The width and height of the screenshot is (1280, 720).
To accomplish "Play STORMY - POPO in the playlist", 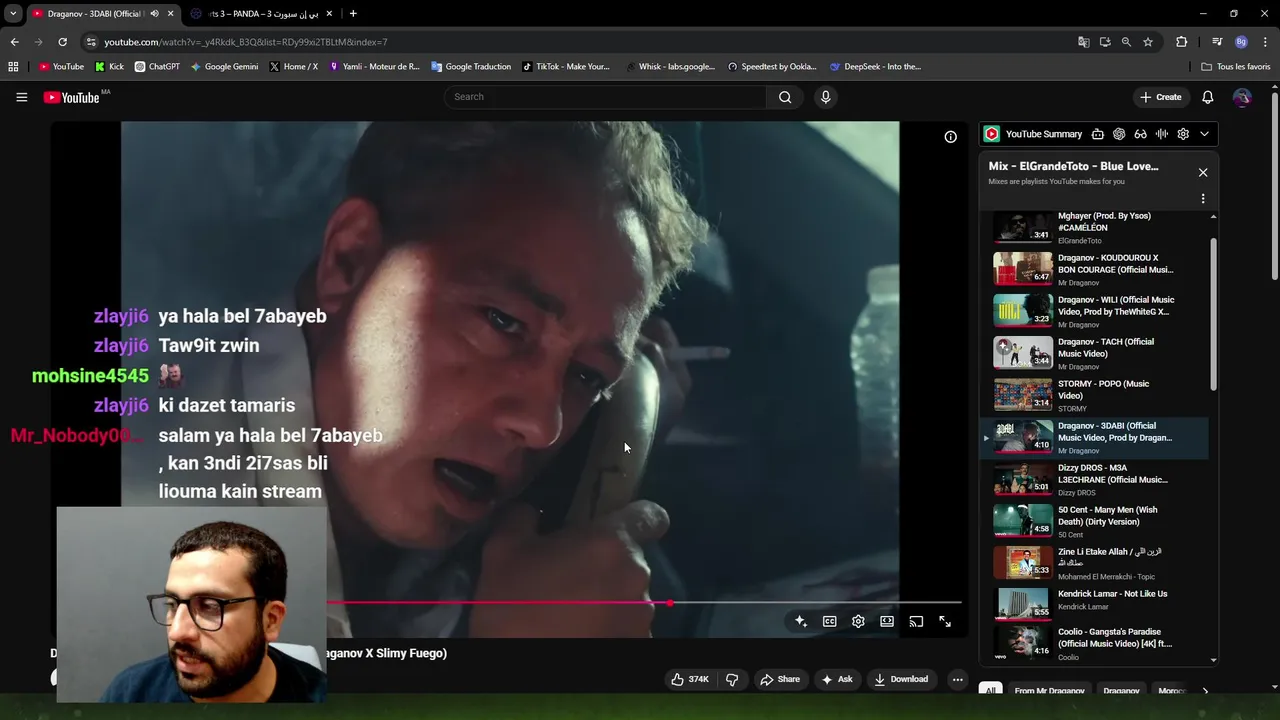I will (x=1094, y=395).
